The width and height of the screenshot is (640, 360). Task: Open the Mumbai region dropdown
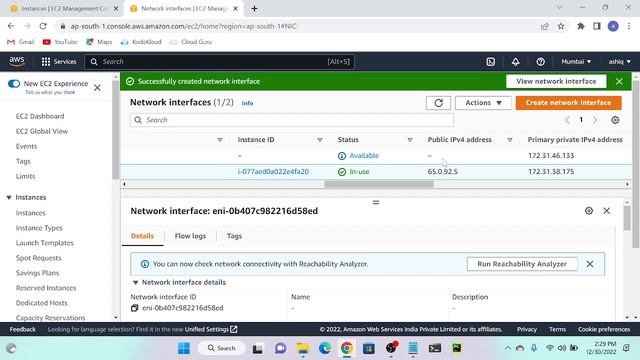576,62
